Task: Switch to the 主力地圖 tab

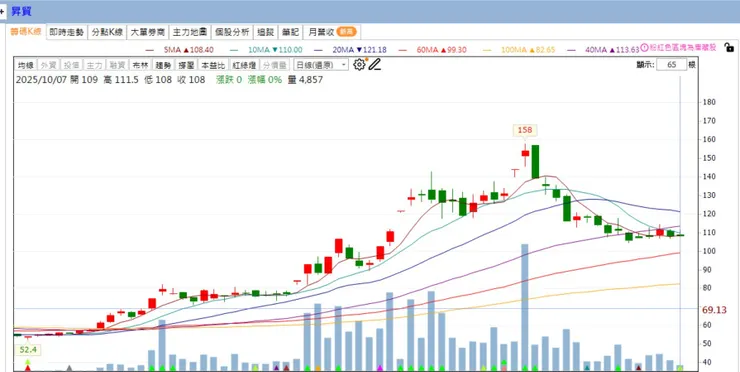Action: [190, 32]
